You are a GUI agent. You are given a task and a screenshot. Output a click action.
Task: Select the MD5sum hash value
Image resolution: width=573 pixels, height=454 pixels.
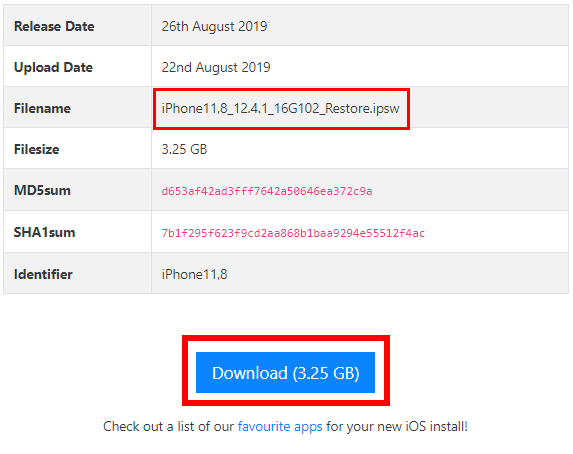coord(267,191)
